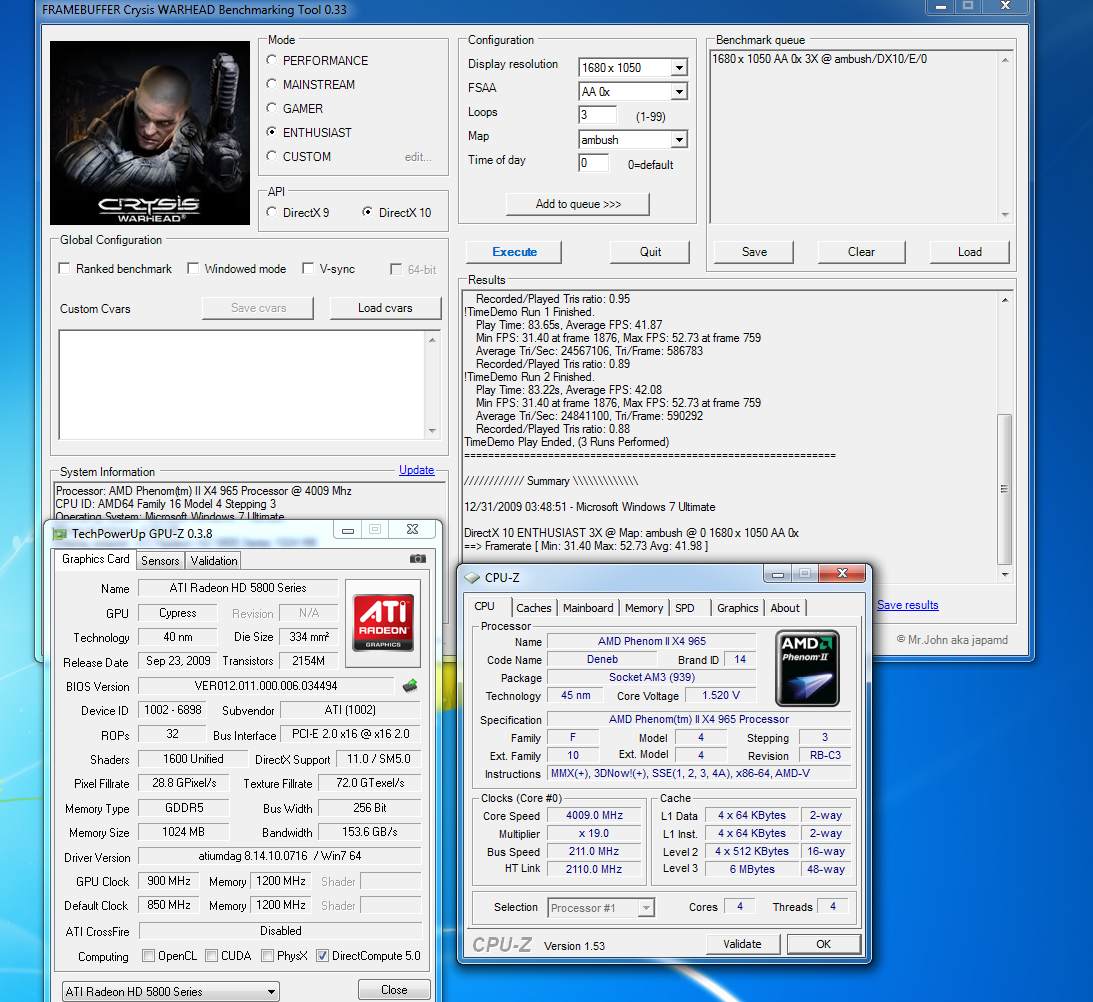Click OK button in CPU-Z
1093x1002 pixels.
(x=824, y=944)
